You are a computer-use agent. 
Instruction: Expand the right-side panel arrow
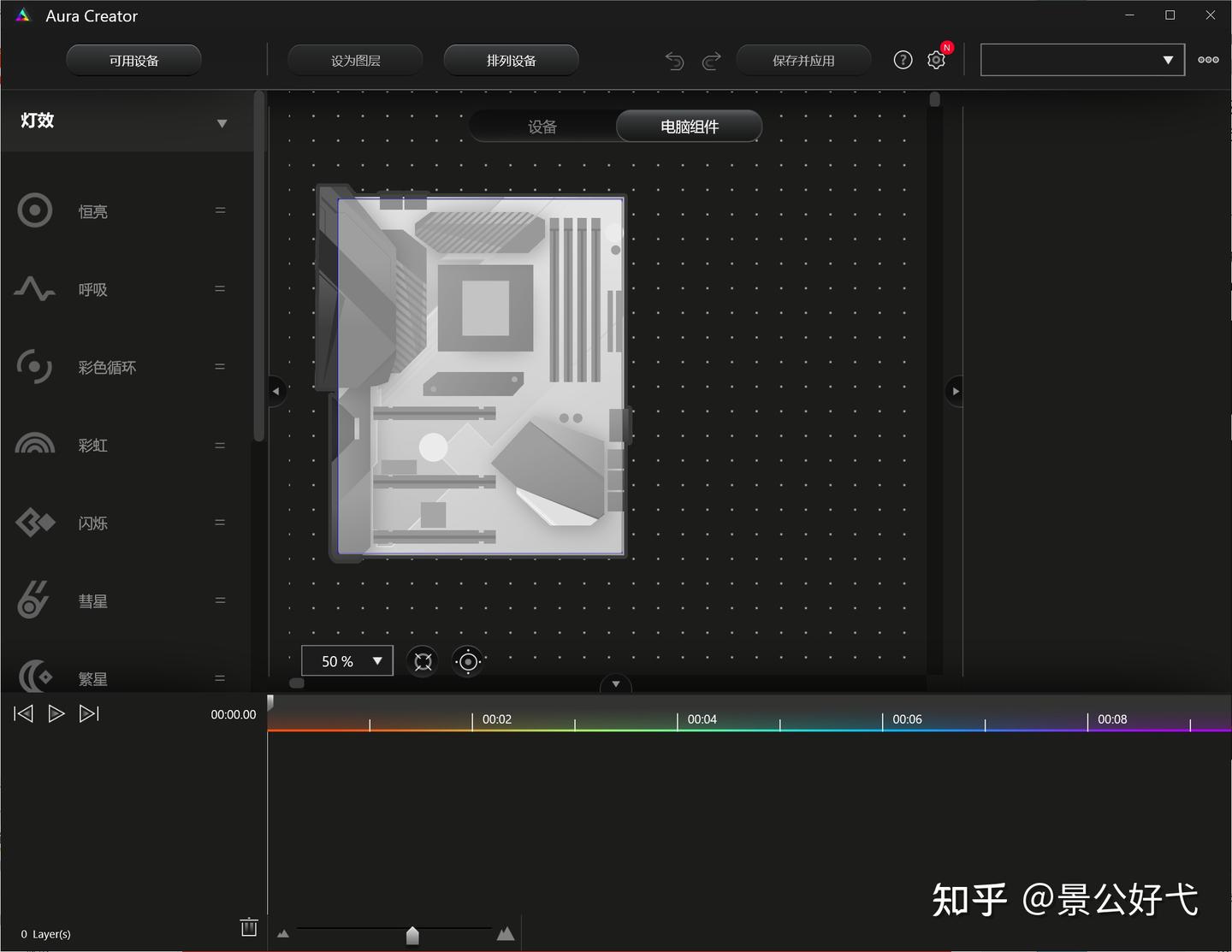(x=956, y=391)
